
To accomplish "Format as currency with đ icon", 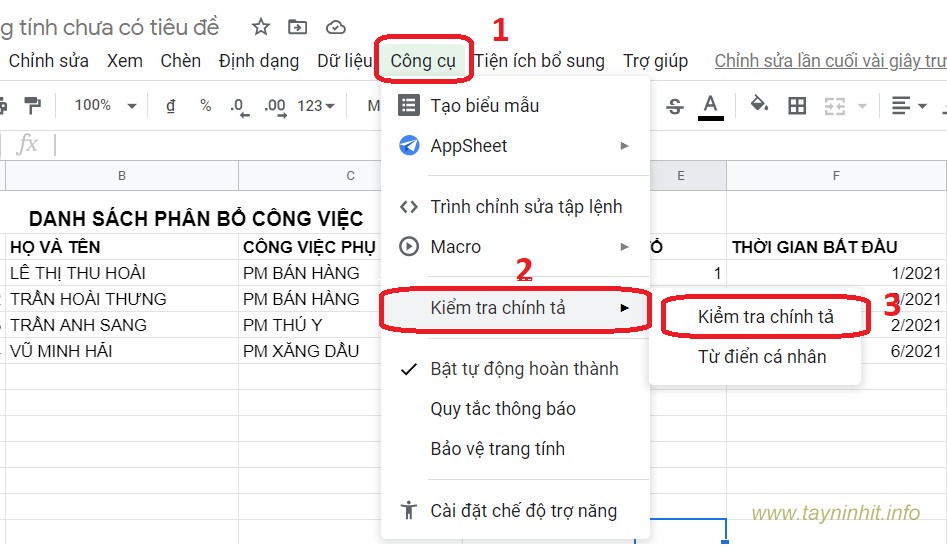I will [x=171, y=105].
